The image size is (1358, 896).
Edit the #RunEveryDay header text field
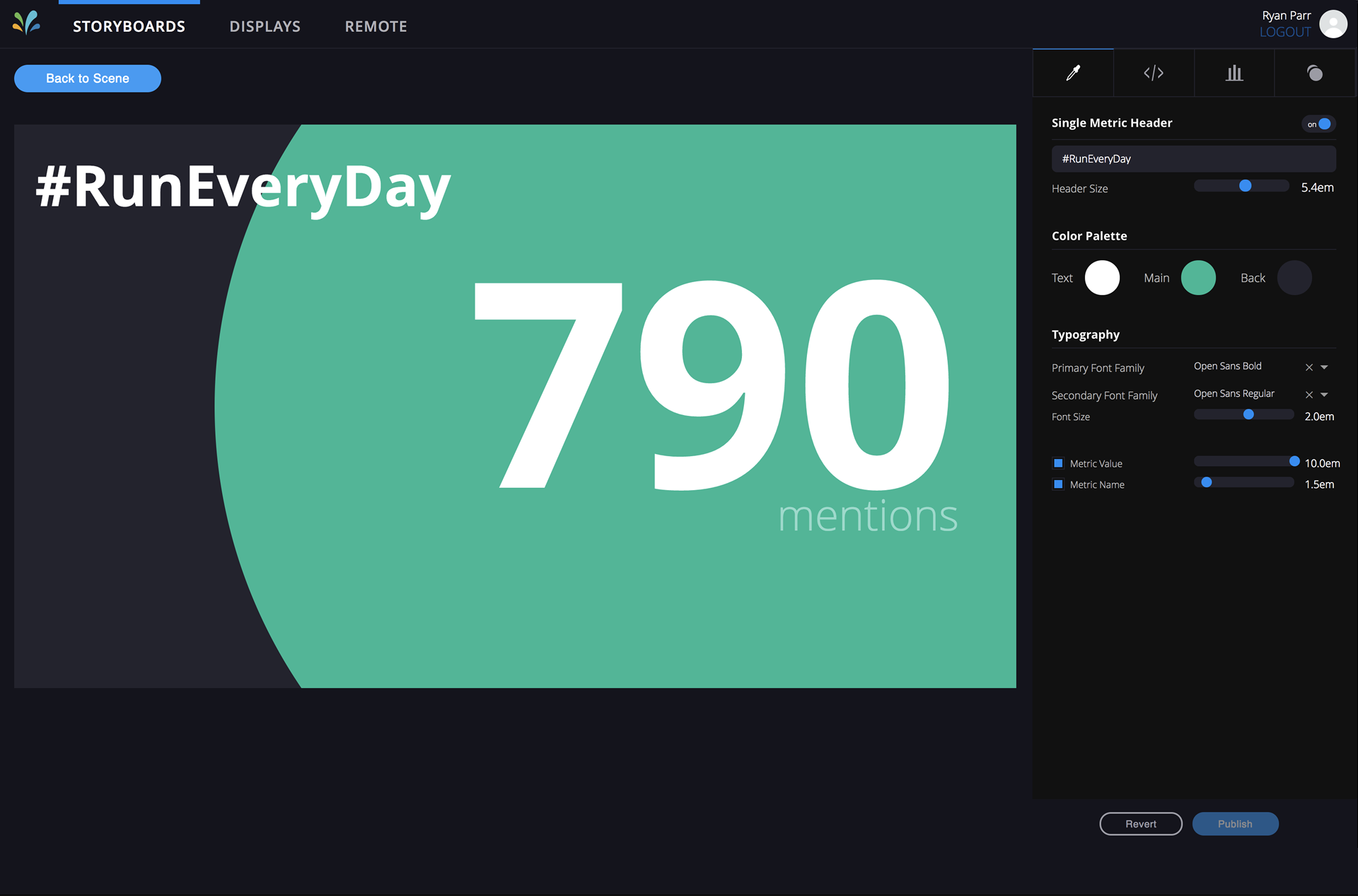[x=1194, y=159]
